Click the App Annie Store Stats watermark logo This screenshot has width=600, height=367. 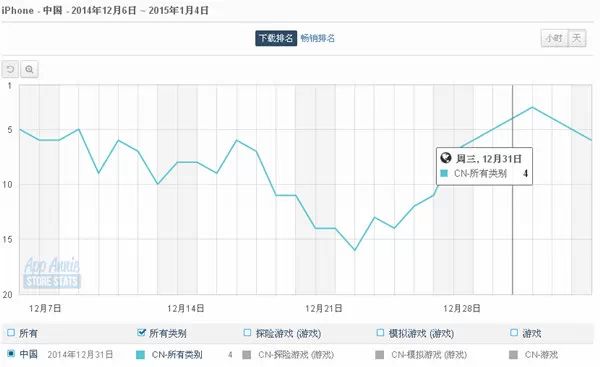pos(52,273)
